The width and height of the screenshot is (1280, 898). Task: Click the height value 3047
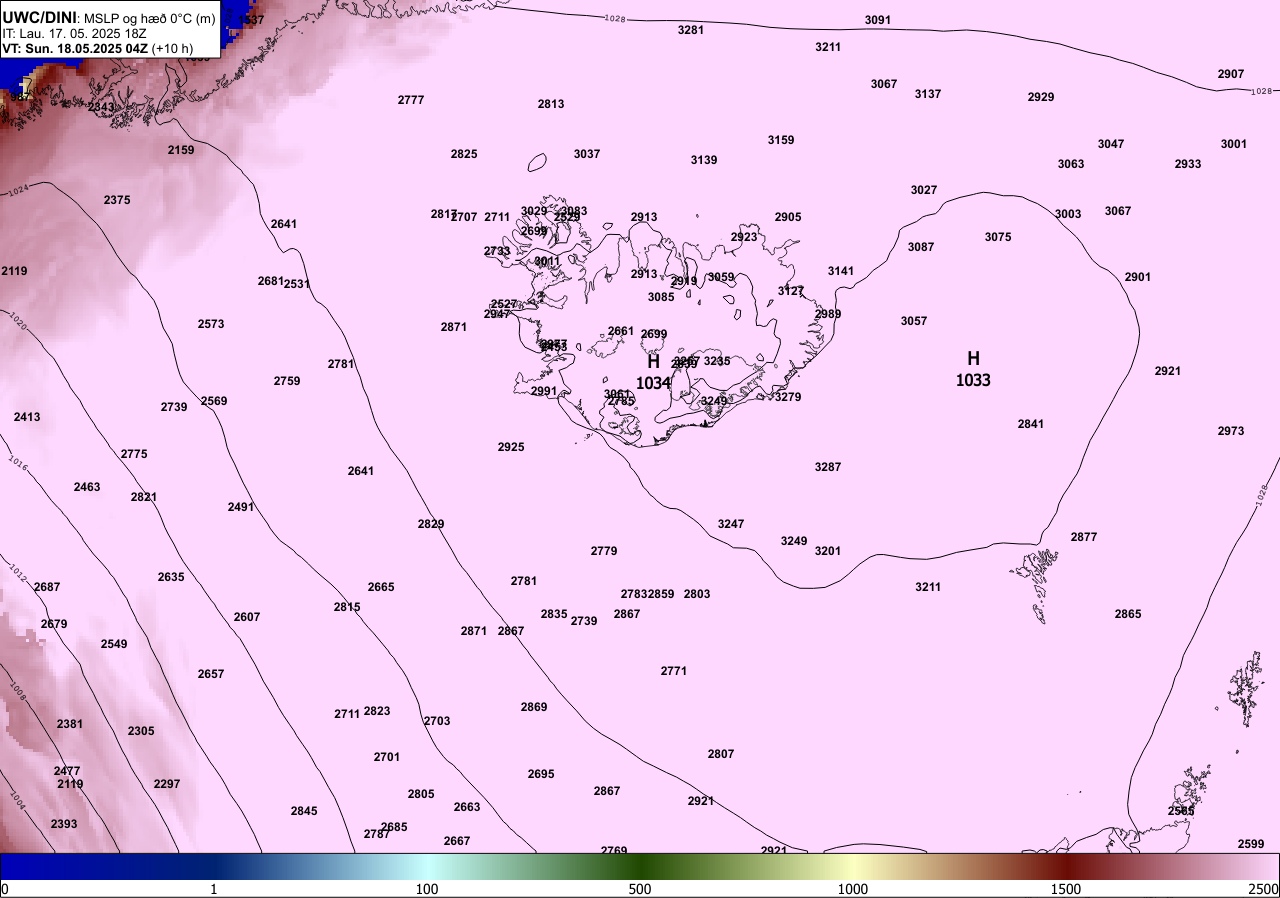1111,144
